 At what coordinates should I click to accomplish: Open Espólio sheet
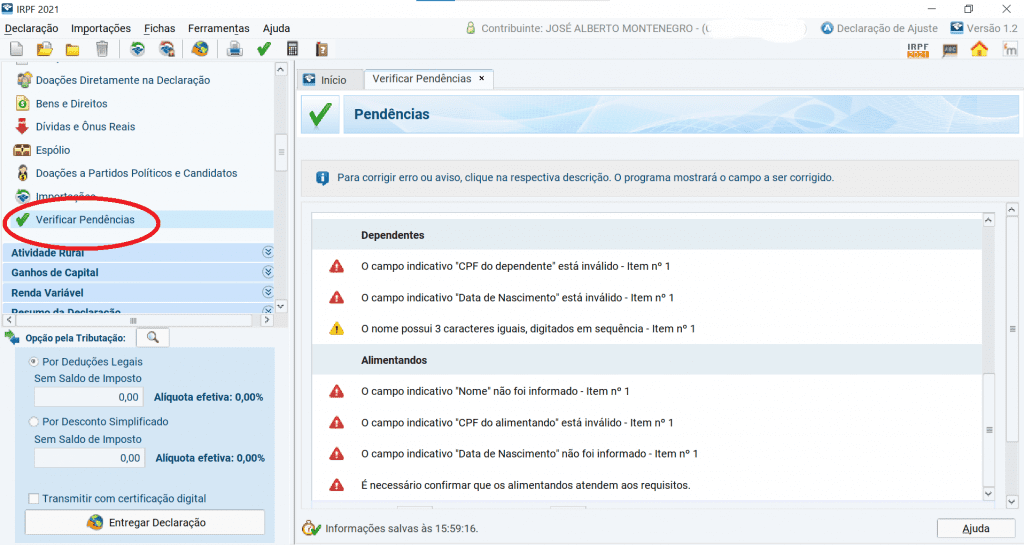pyautogui.click(x=53, y=150)
